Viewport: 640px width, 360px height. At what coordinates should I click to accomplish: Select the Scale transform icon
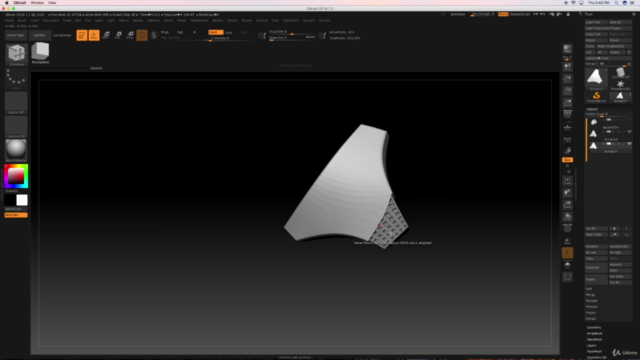coord(118,35)
